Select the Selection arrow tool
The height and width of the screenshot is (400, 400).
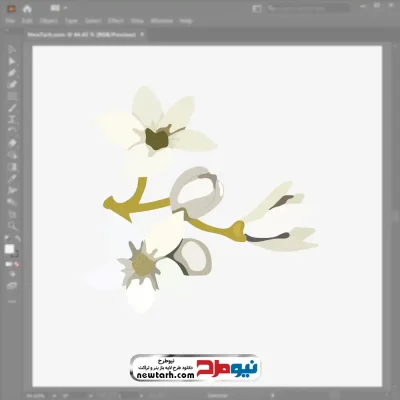pos(12,49)
